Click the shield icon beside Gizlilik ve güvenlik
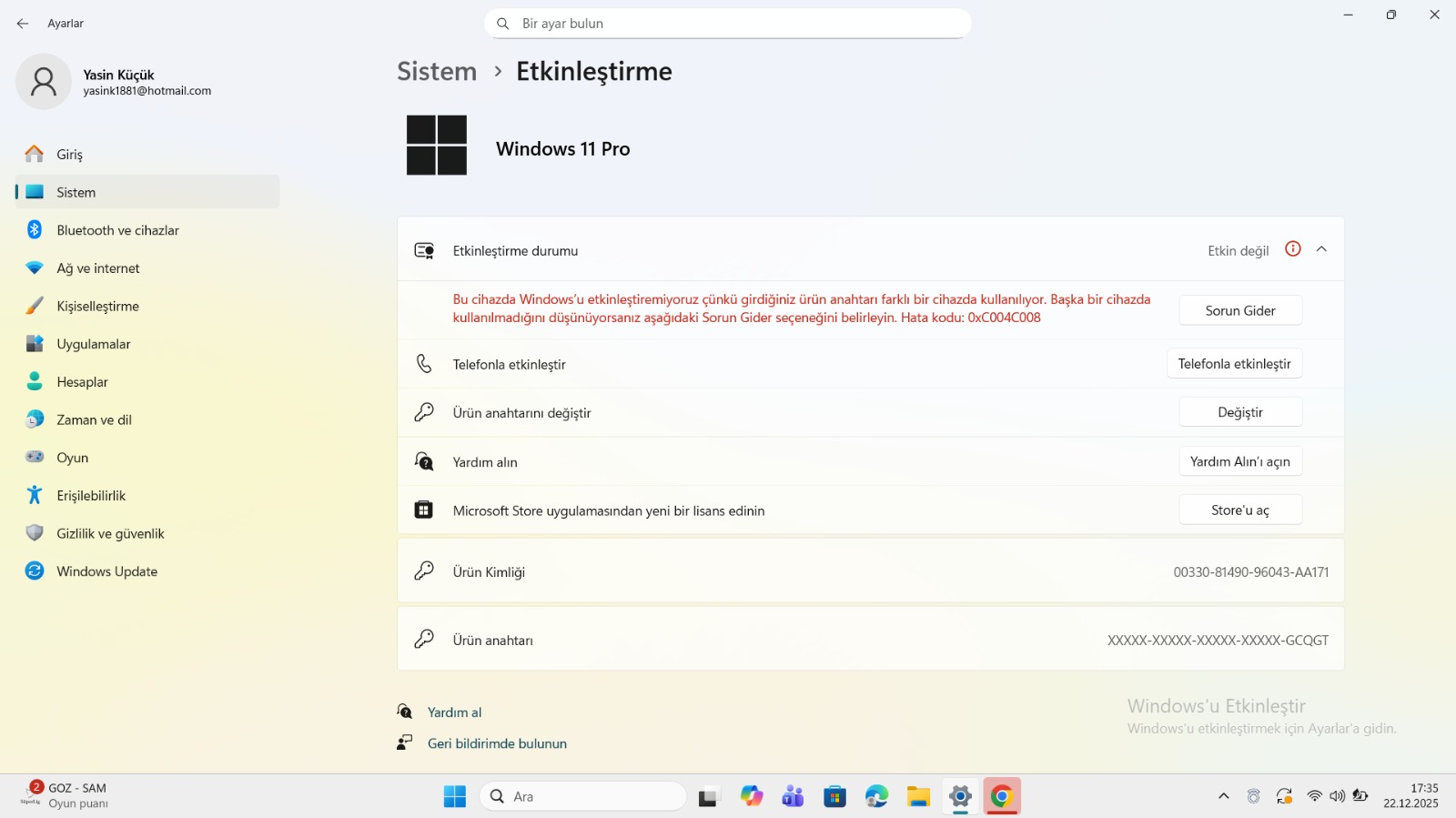Viewport: 1456px width, 818px height. pos(35,533)
